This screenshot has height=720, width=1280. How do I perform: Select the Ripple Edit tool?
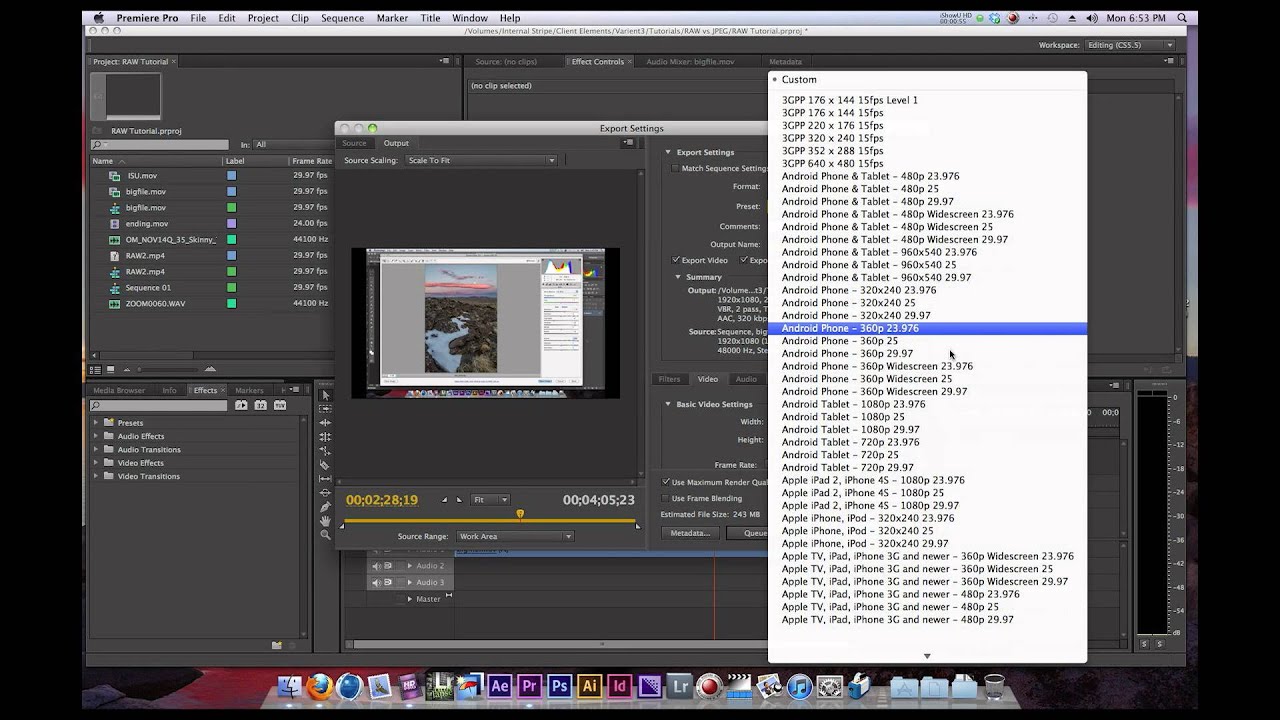325,423
